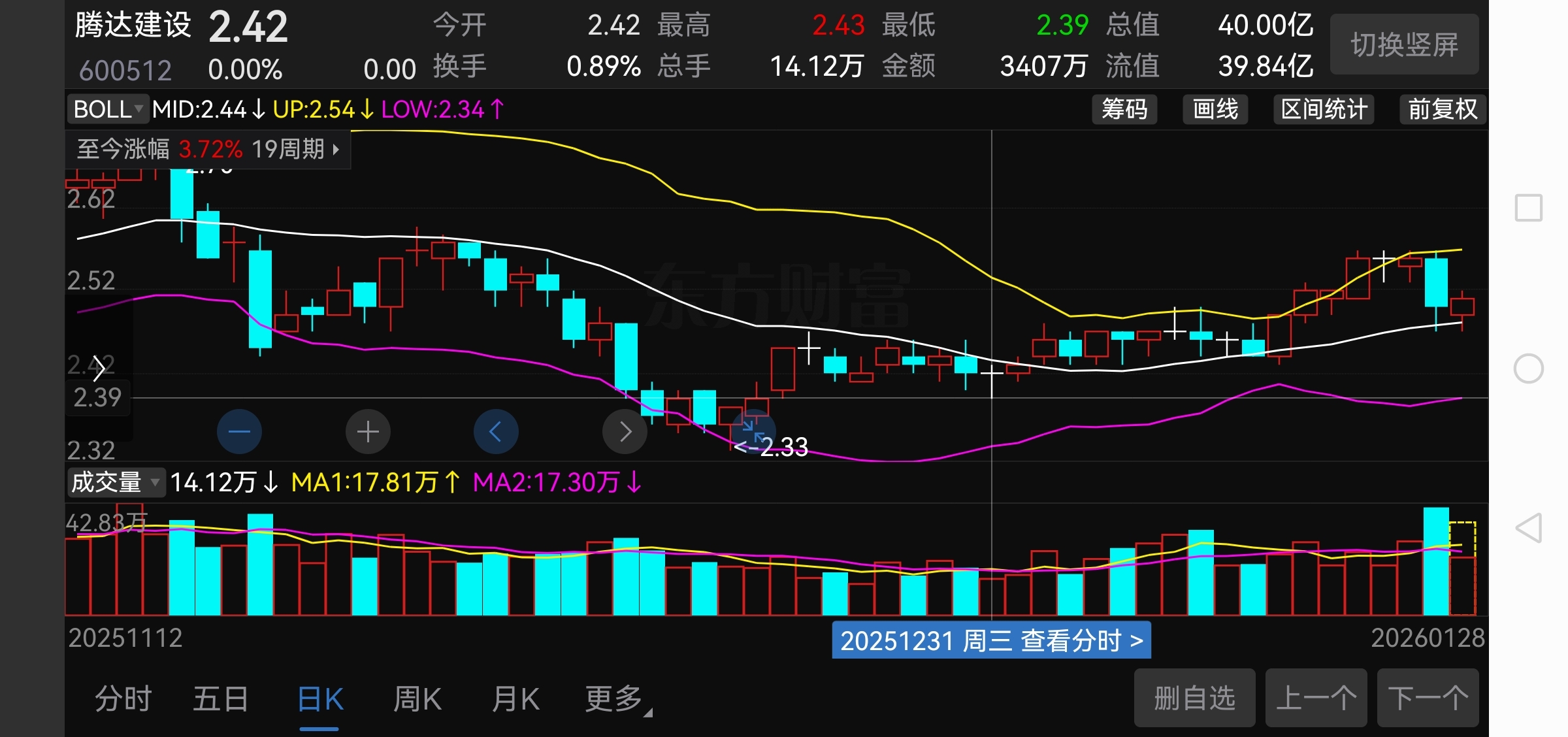This screenshot has height=737, width=1568.
Task: Click the 区间统计 range statistics button
Action: (1324, 109)
